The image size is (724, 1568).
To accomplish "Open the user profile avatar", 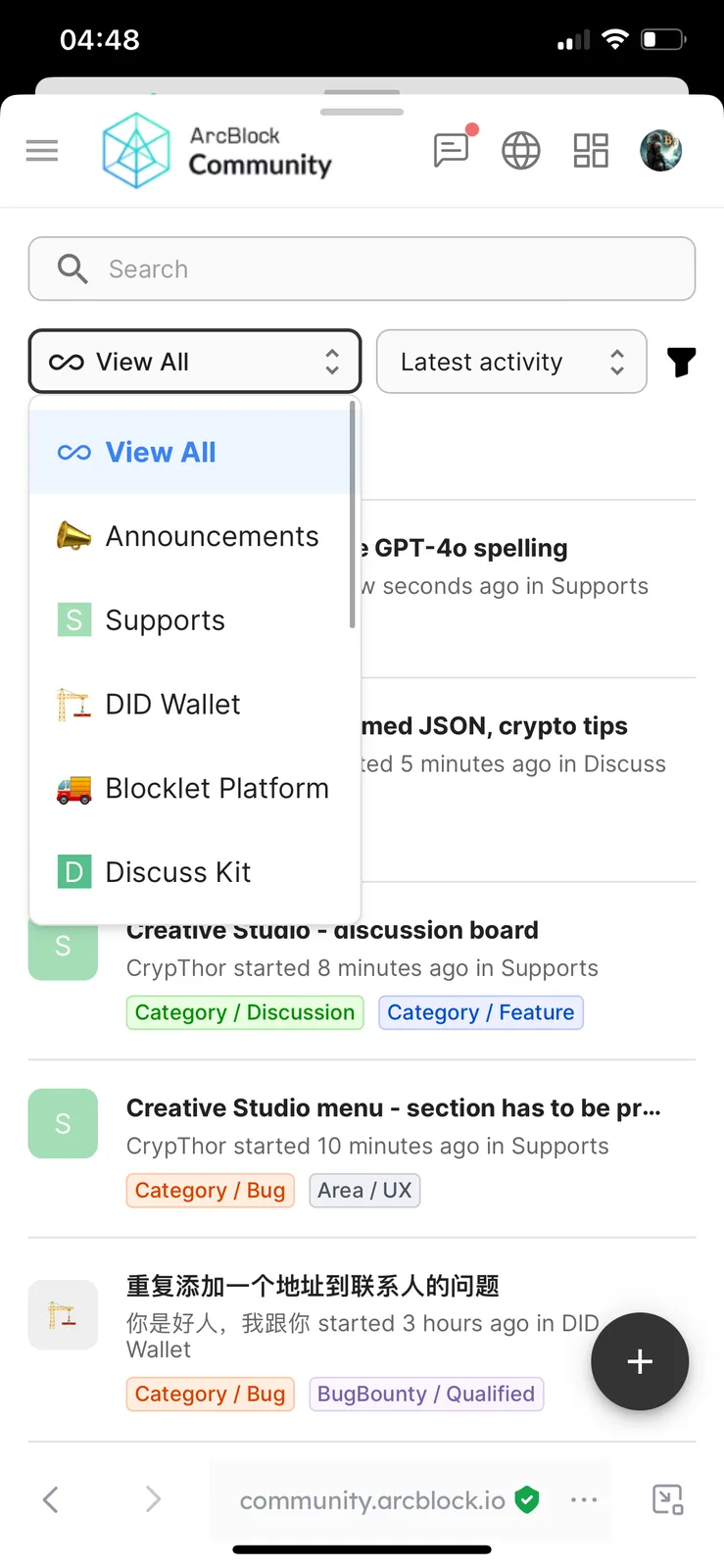I will pos(661,151).
